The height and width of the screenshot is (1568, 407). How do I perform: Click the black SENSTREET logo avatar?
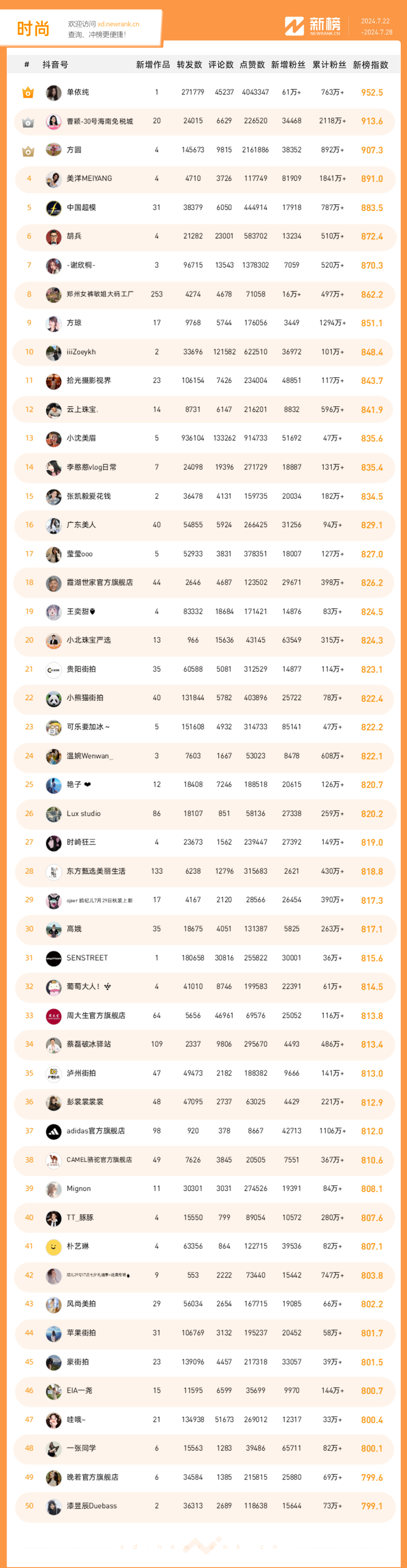54,959
